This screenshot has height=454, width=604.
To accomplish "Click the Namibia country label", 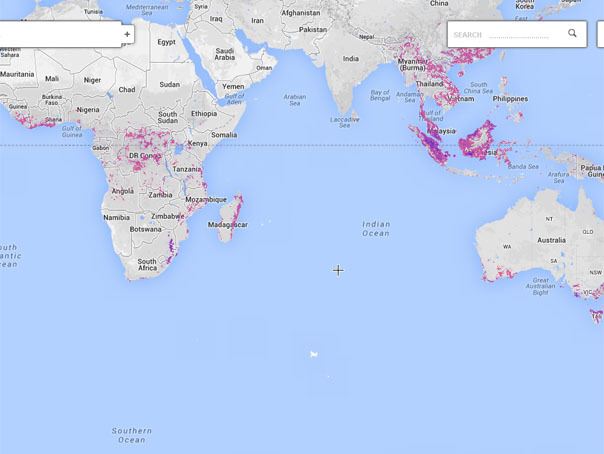I will pyautogui.click(x=117, y=217).
